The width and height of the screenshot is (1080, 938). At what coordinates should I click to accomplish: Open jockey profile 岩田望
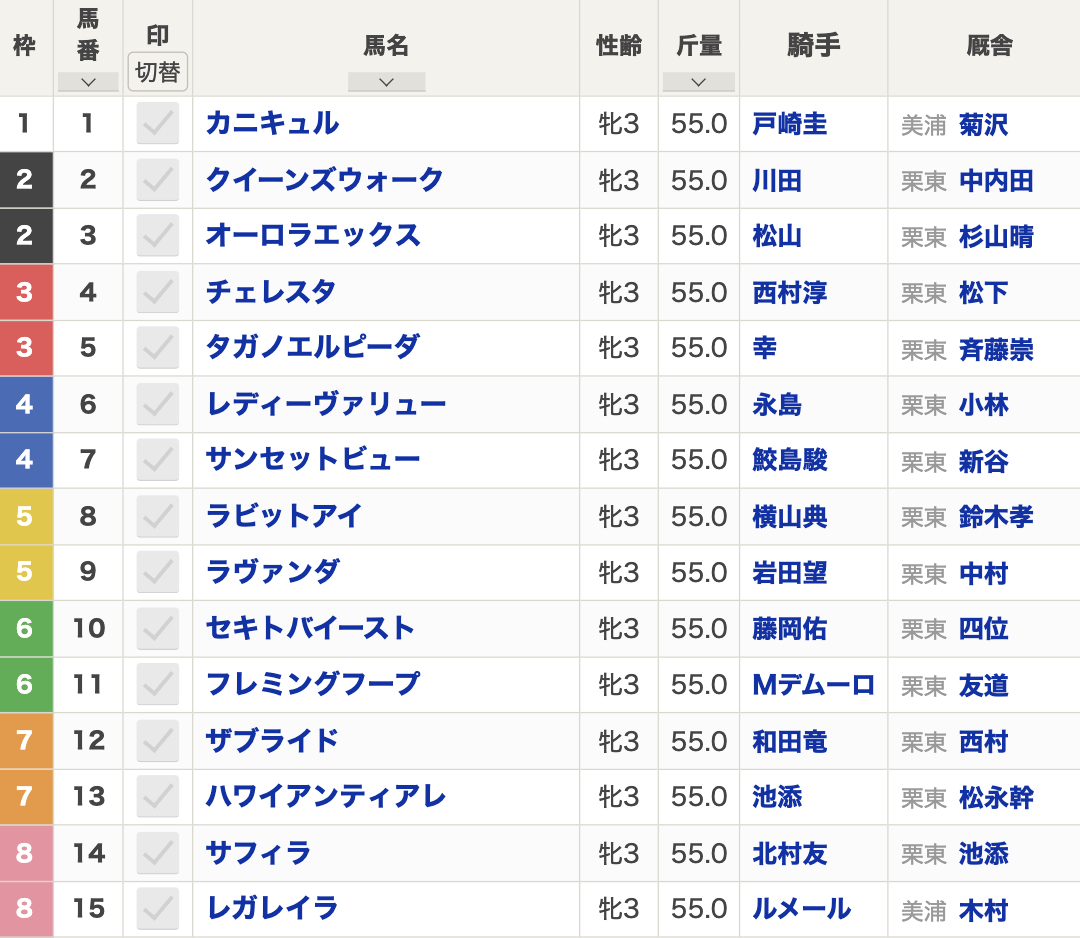[789, 574]
